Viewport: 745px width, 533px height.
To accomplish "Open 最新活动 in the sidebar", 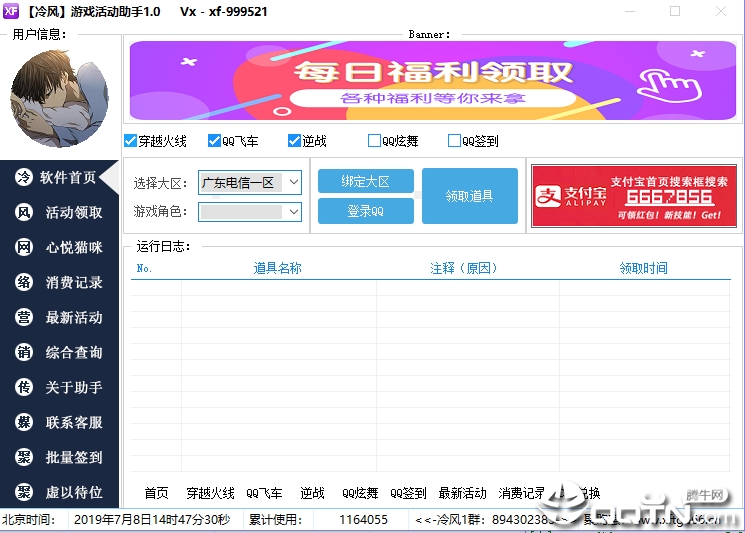I will coord(74,317).
